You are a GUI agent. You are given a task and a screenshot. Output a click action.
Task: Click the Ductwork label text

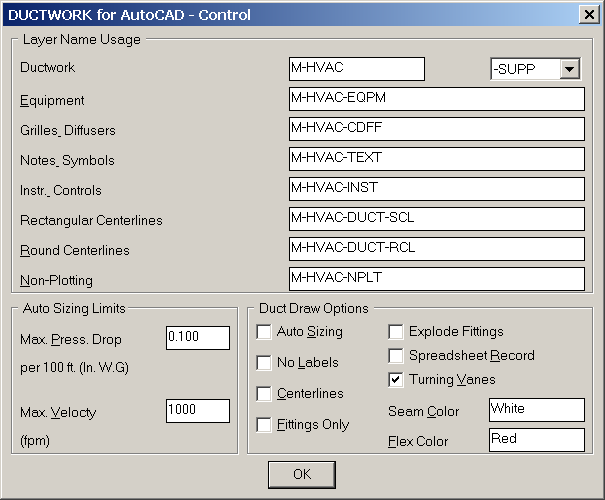pyautogui.click(x=47, y=68)
